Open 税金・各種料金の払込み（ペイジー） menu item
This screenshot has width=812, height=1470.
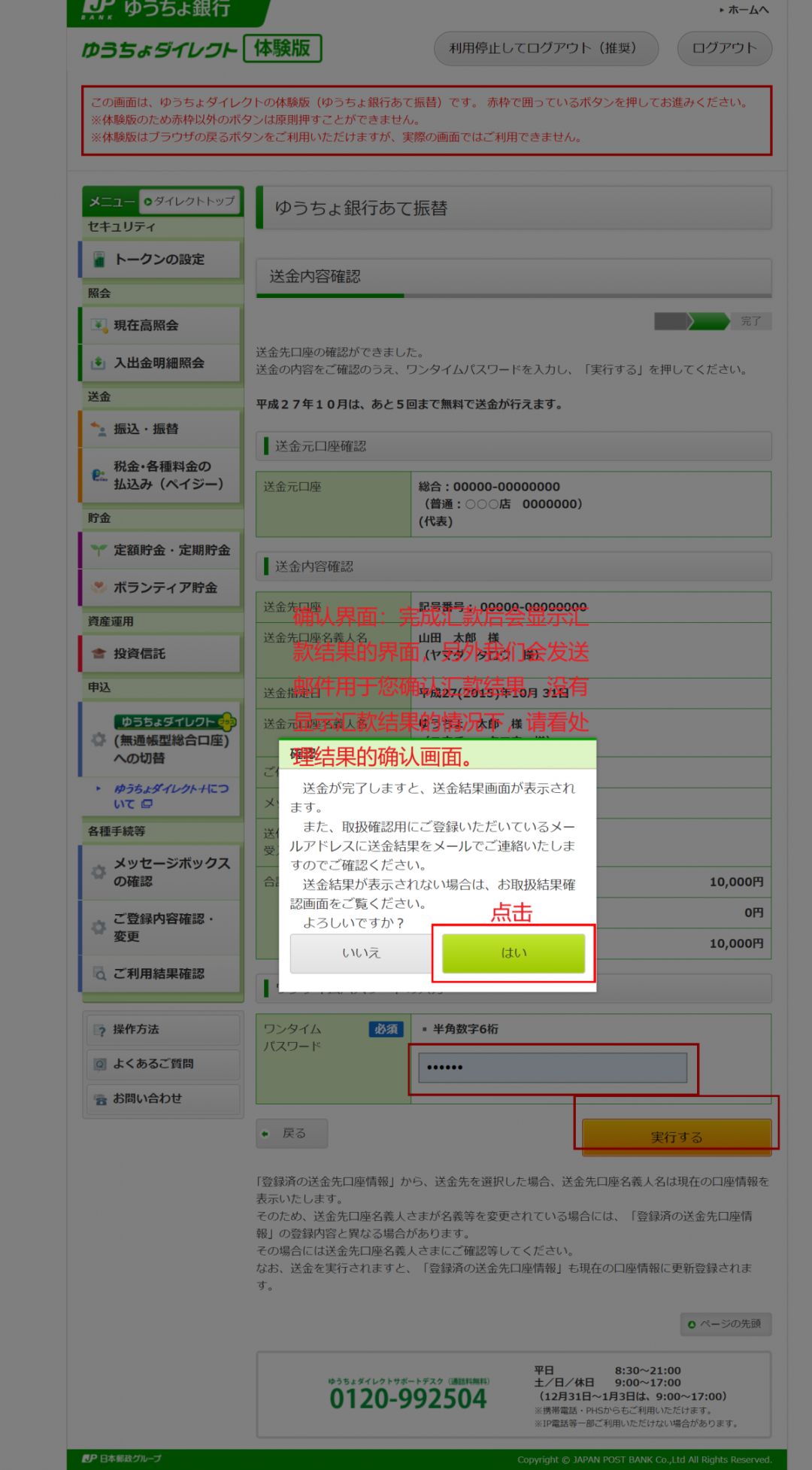[160, 475]
